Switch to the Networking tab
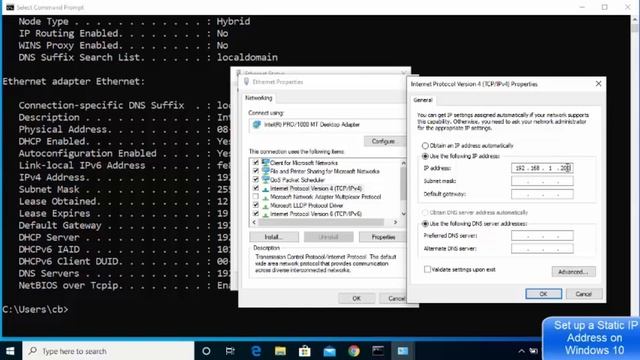Screen dimensions: 640x360 [258, 98]
